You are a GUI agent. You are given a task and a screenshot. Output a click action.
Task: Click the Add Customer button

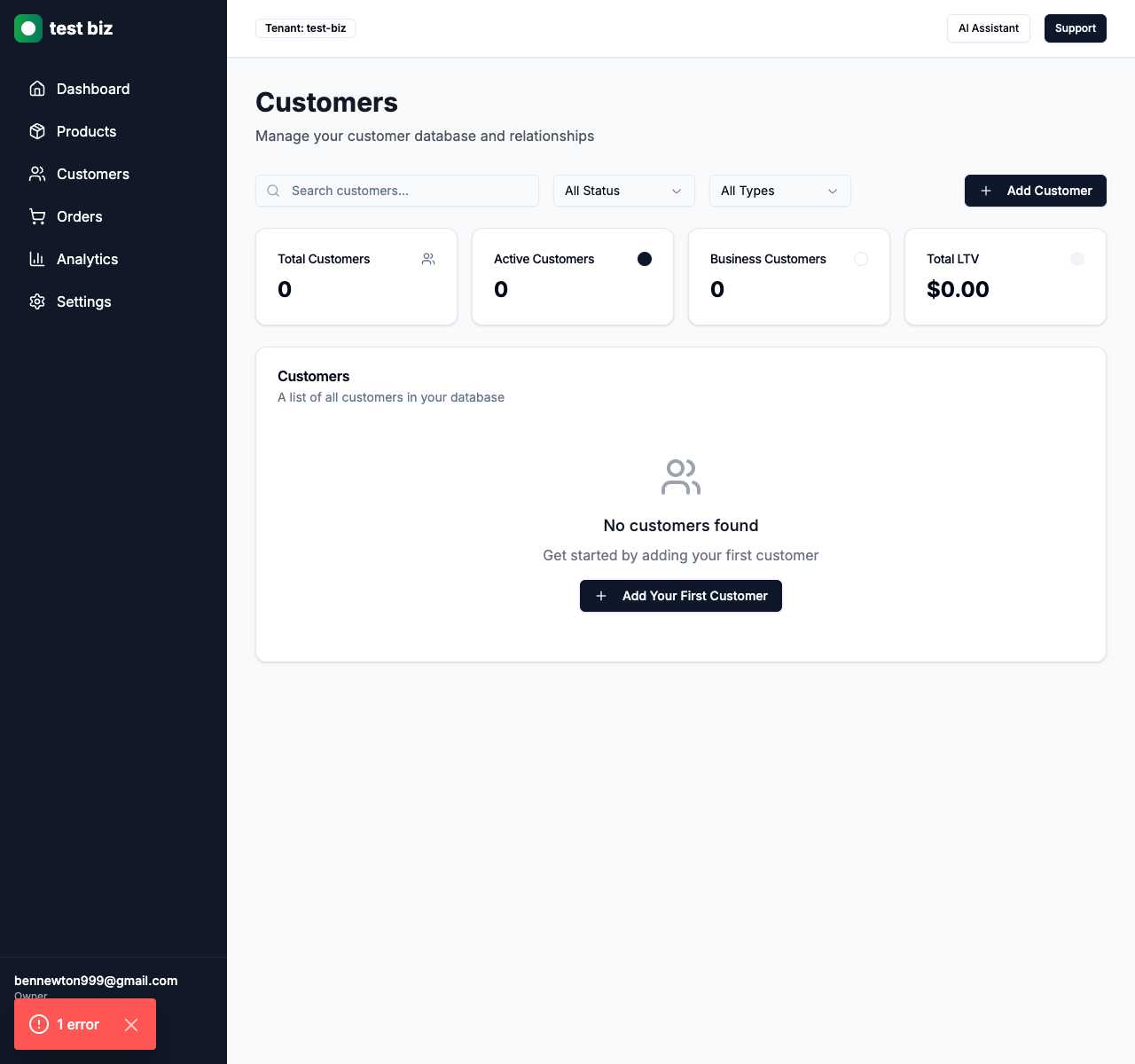click(1035, 191)
